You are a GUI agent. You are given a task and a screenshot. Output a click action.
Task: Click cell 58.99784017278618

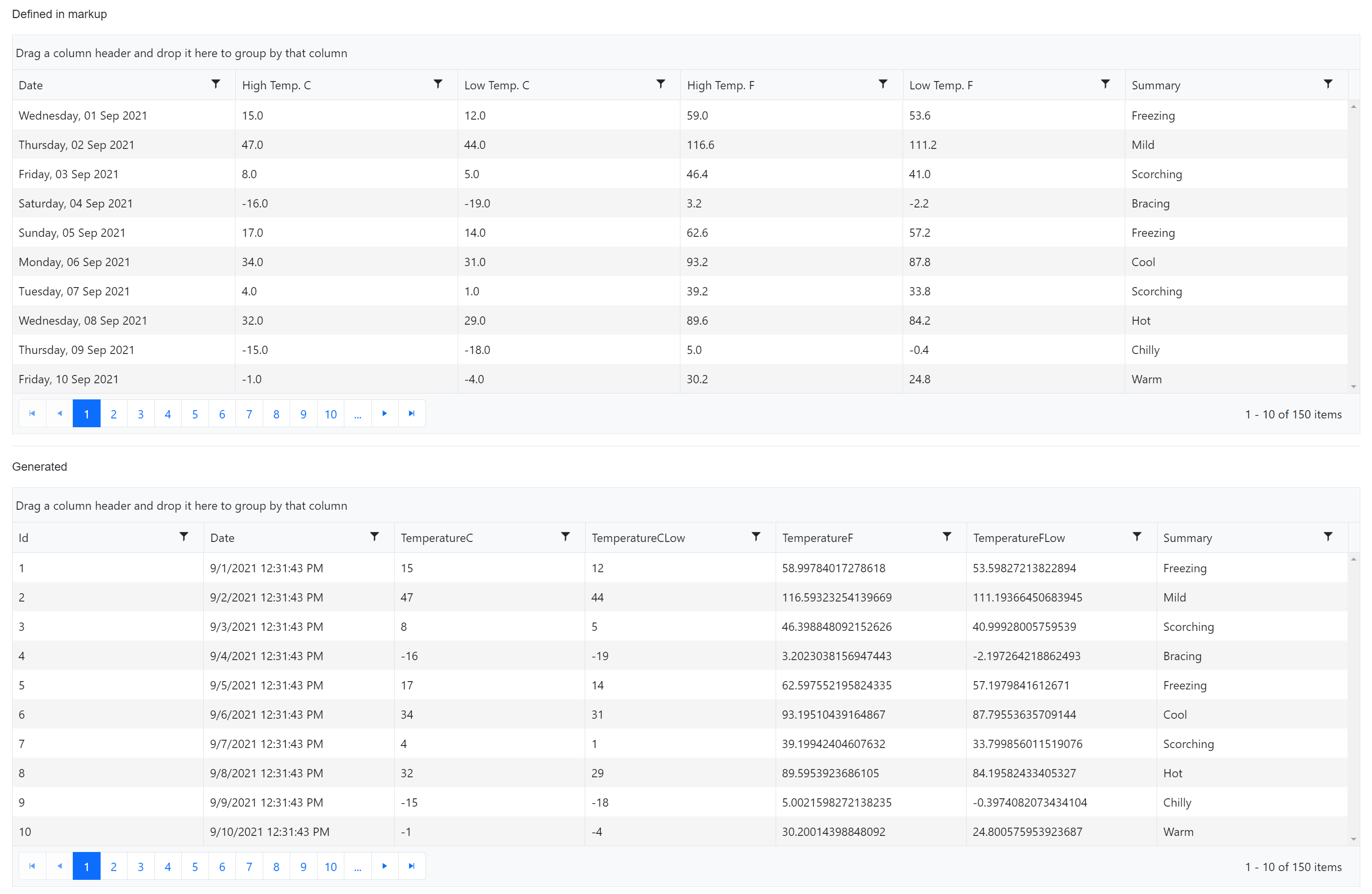[x=870, y=568]
